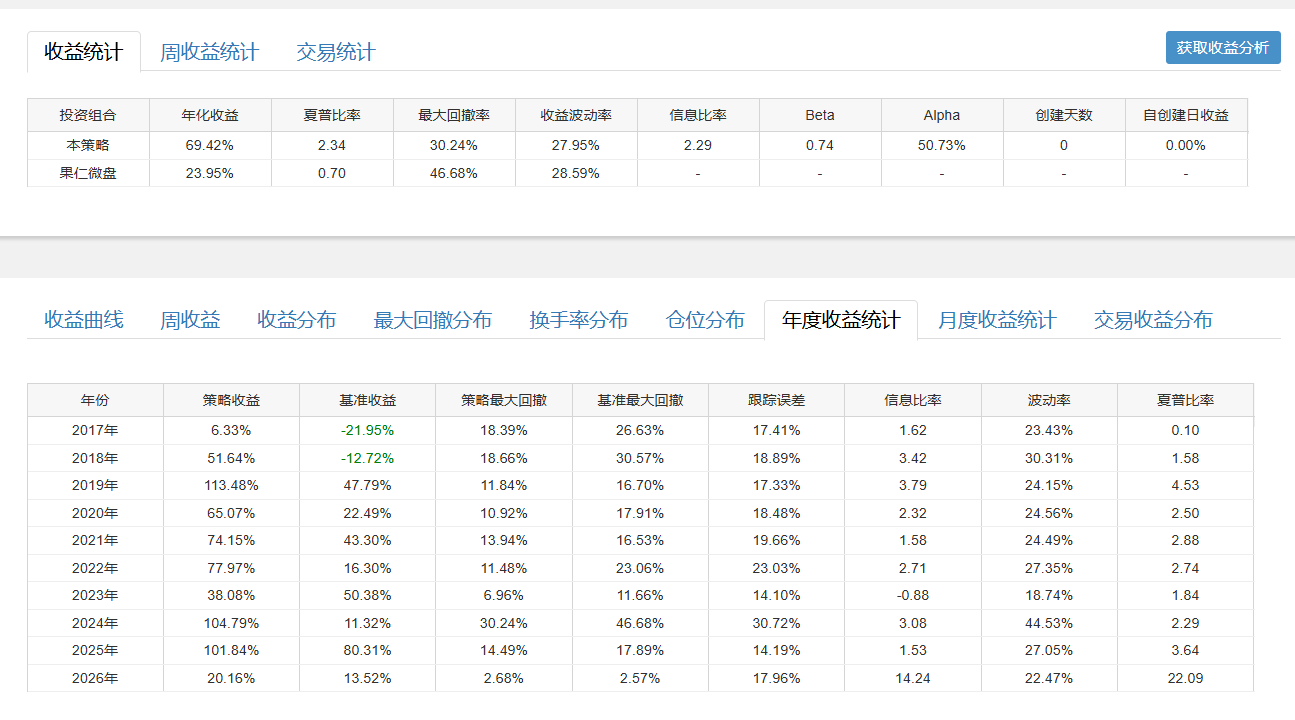Select the 跟踪误差 column header
Viewport: 1295px width, 720px height.
pos(776,400)
